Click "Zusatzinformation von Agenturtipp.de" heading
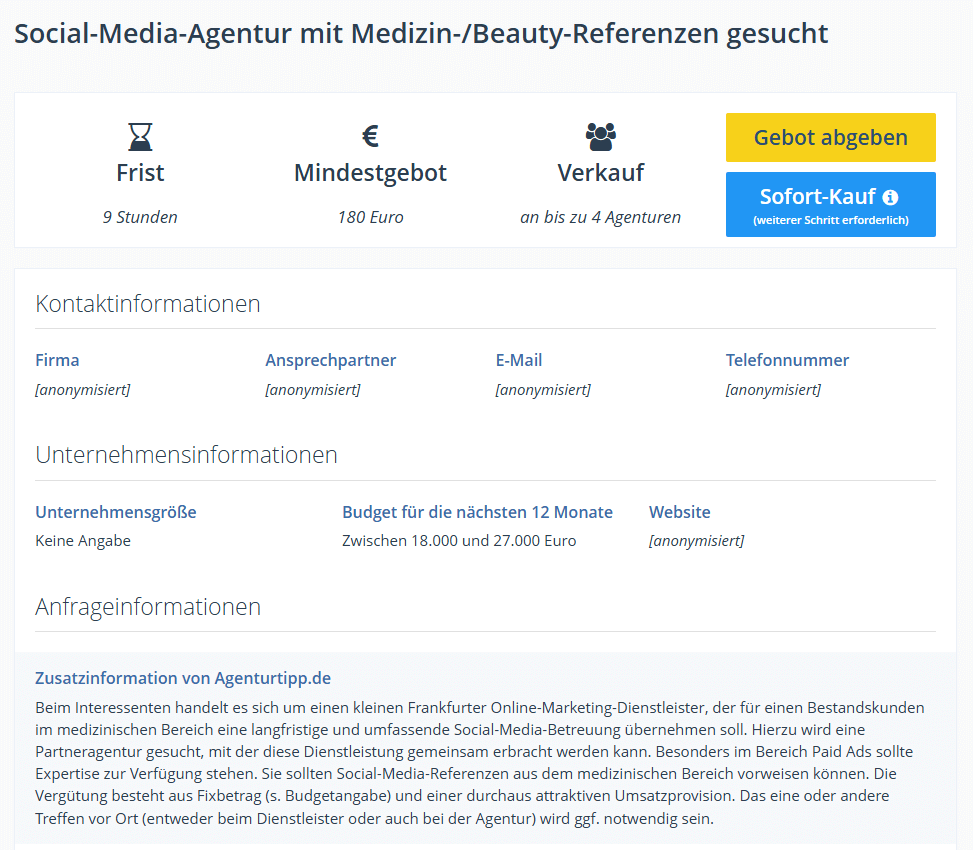Viewport: 973px width, 850px height. [x=183, y=678]
